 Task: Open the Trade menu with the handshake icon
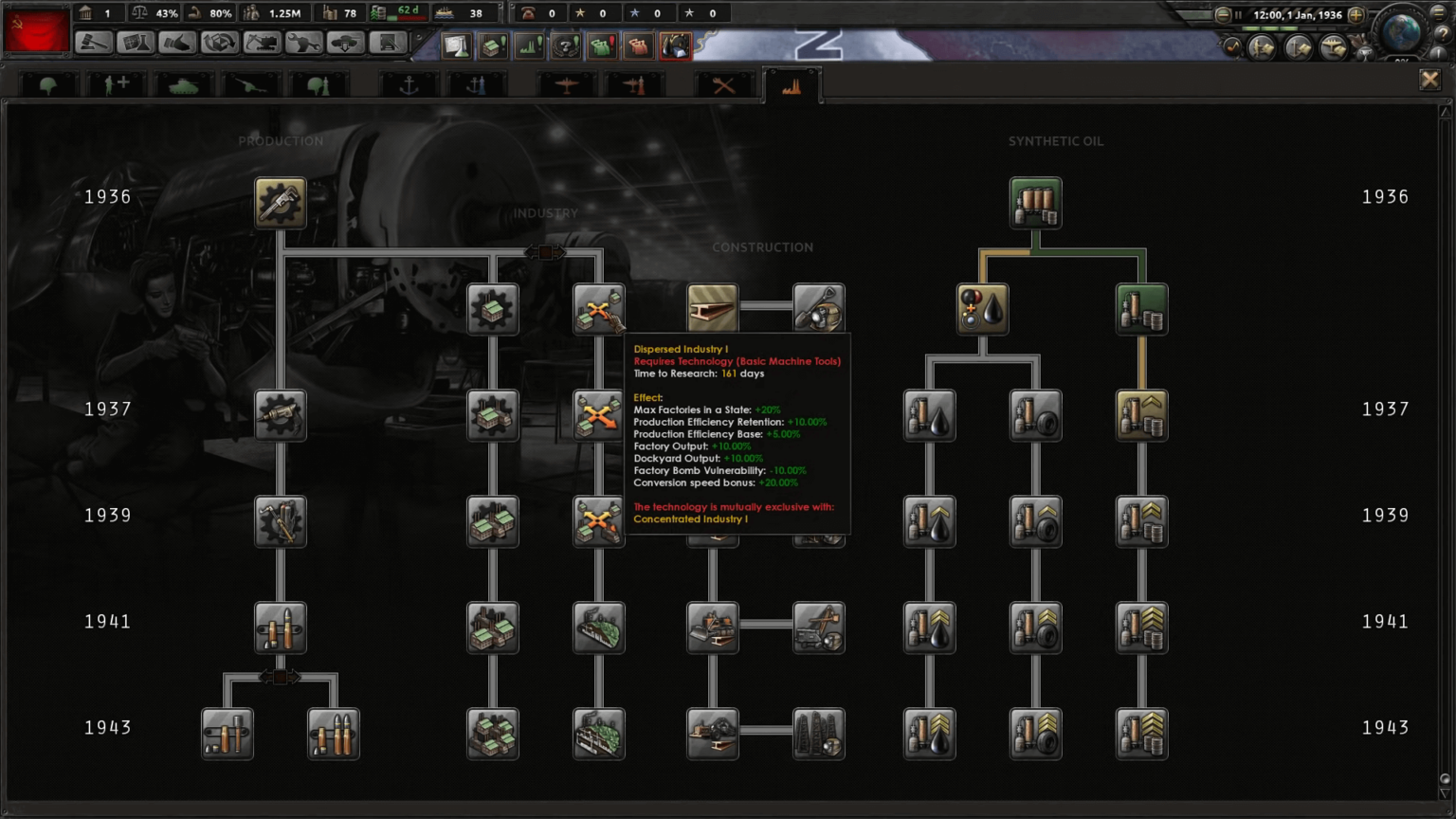[x=177, y=43]
